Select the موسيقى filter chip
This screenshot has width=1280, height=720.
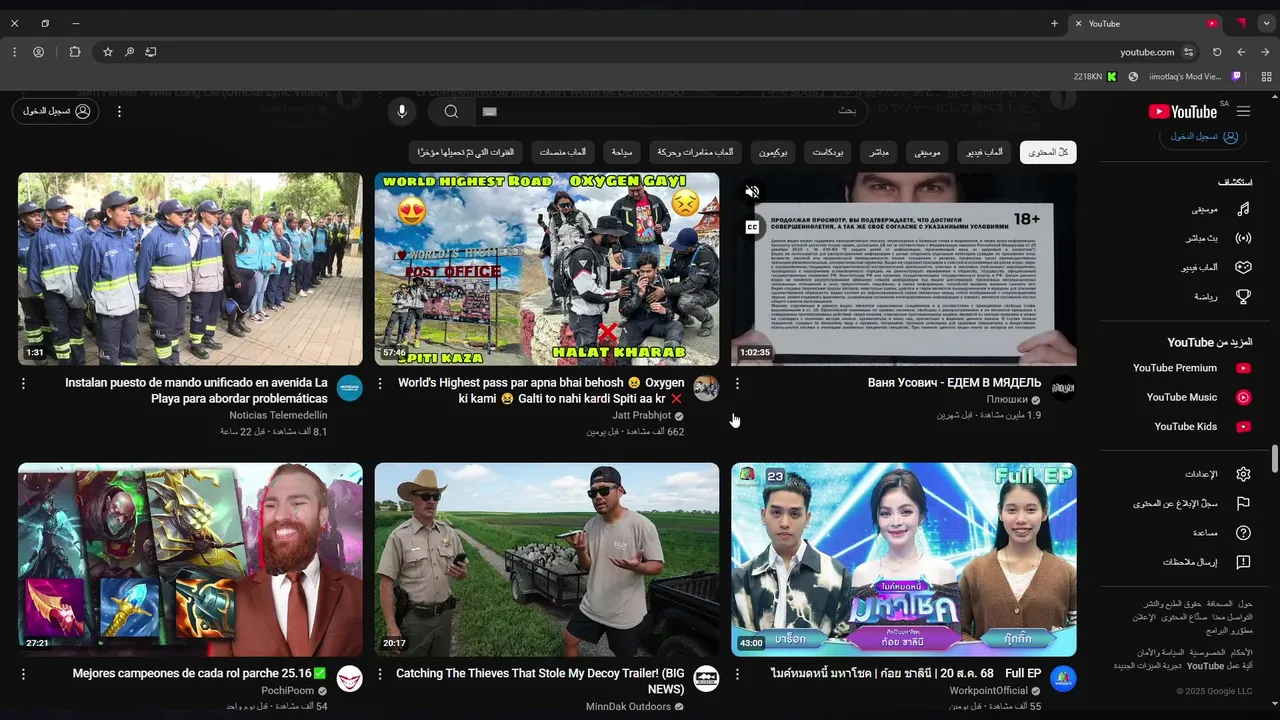[x=928, y=152]
